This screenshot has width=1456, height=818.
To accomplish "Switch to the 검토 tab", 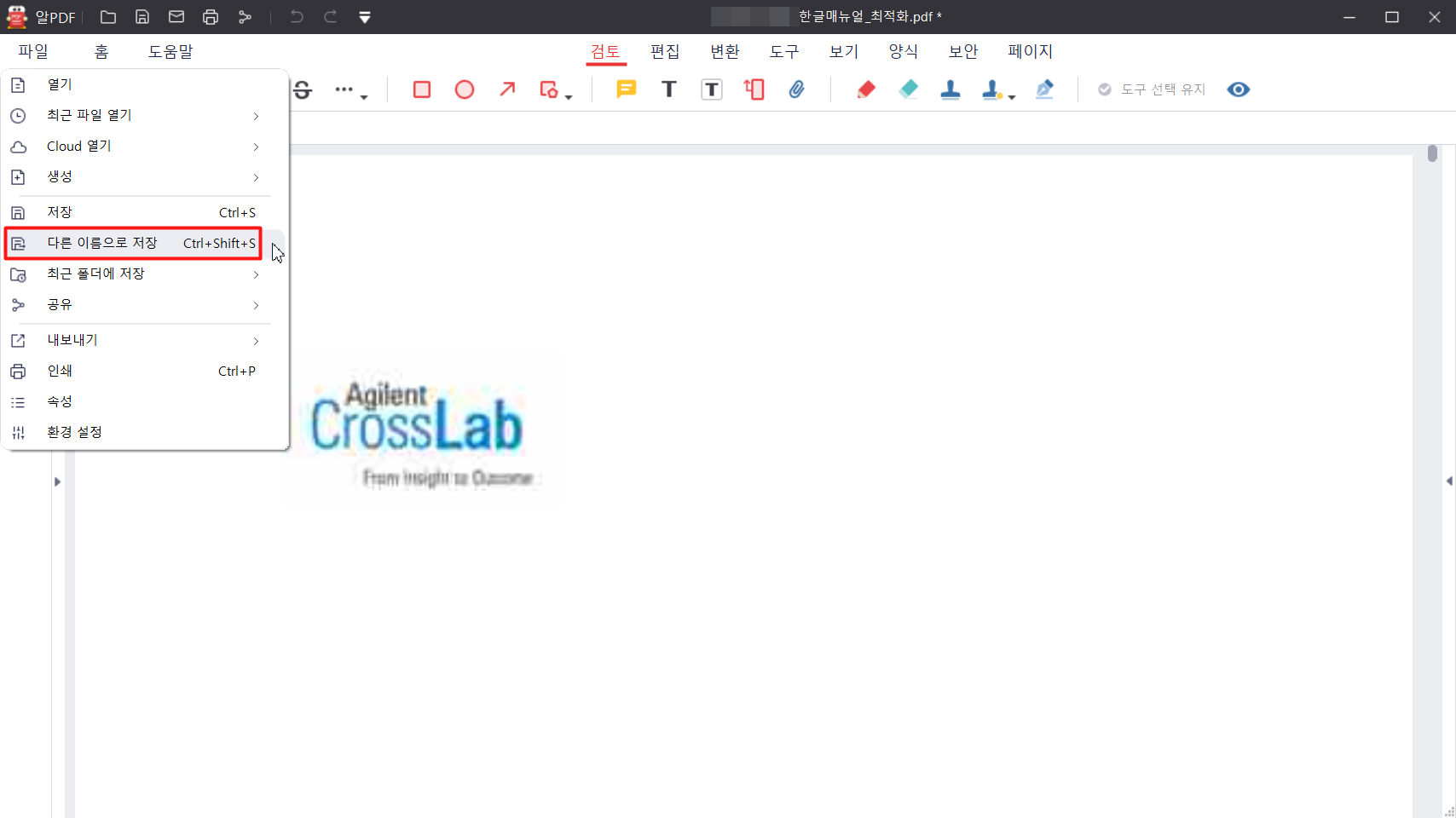I will (606, 51).
